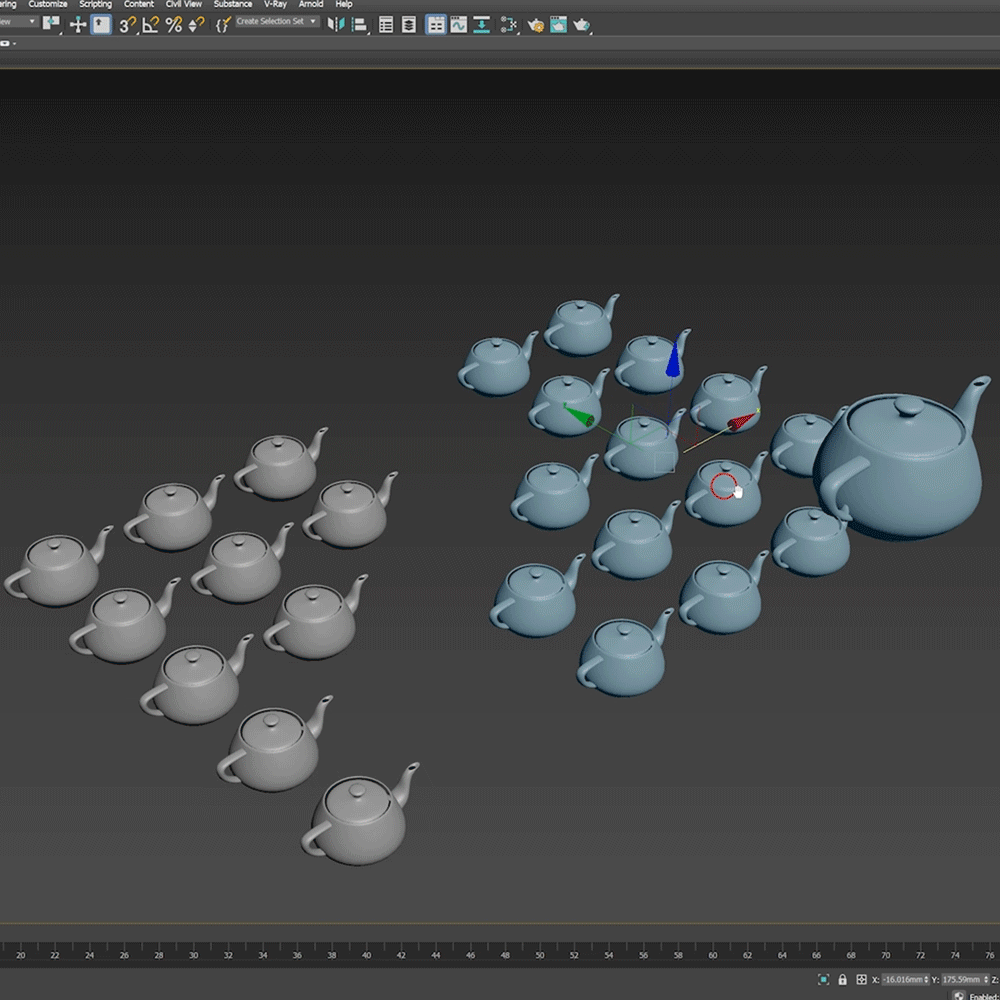
Task: Expand the Create Selection Set dropdown
Action: coord(313,21)
